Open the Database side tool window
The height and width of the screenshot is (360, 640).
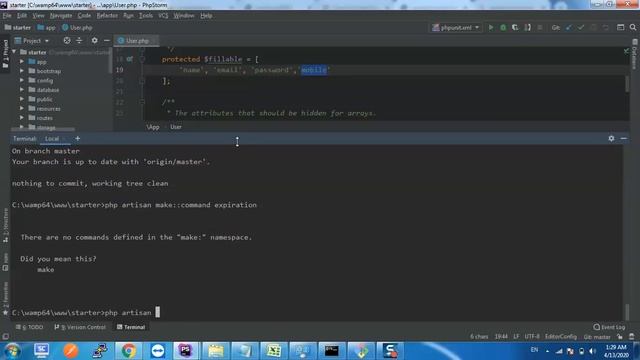(634, 54)
